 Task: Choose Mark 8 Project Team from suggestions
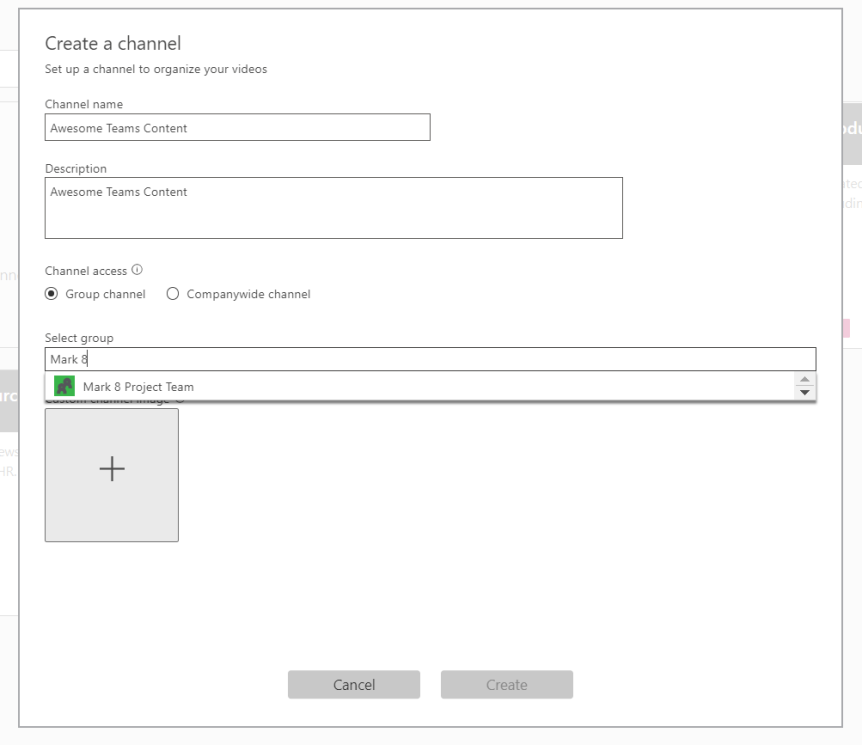coord(138,387)
